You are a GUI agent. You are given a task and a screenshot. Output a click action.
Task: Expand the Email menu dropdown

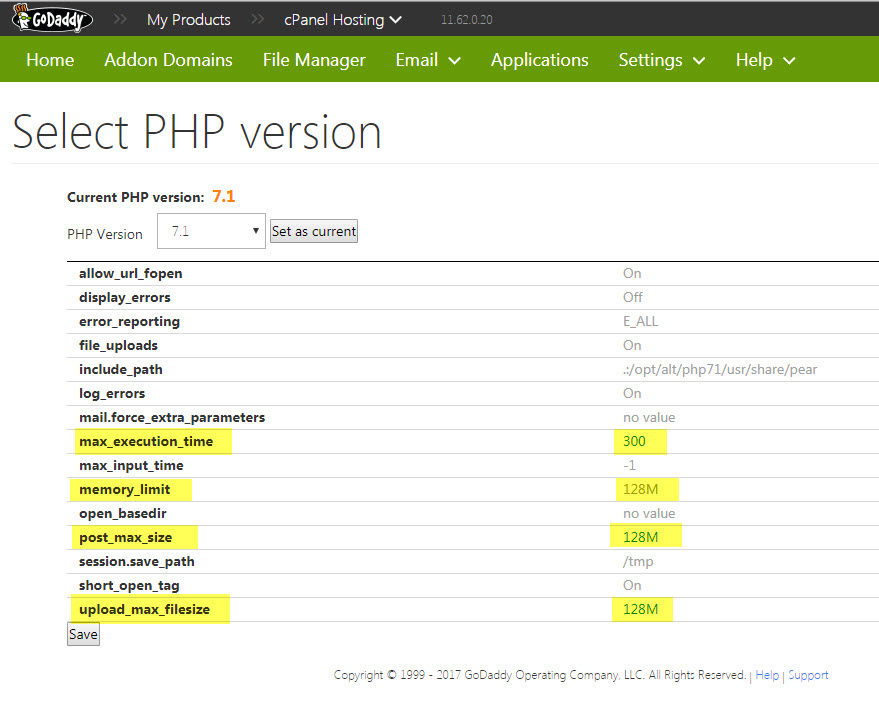[x=428, y=60]
